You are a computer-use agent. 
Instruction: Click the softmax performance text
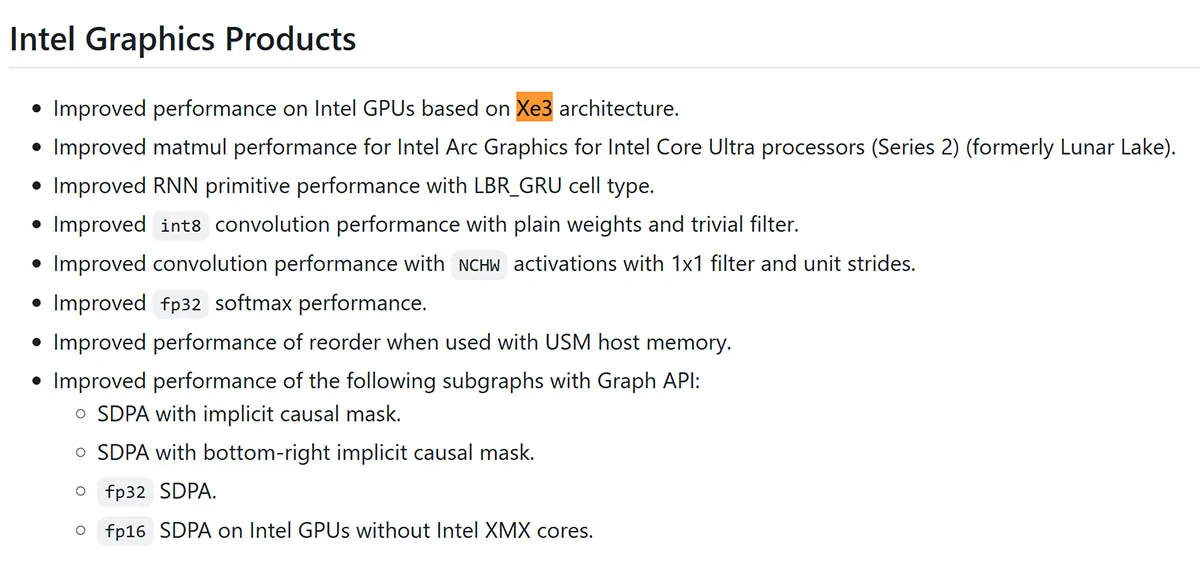tap(320, 303)
